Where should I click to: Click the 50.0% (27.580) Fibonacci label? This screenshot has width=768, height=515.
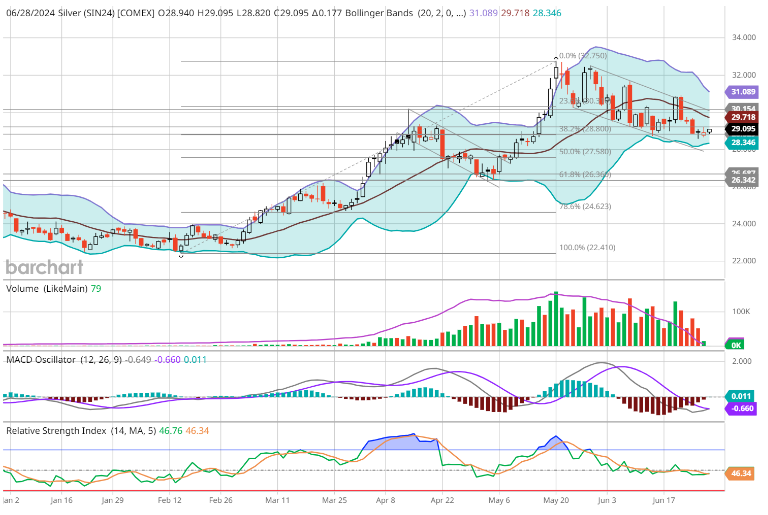point(585,151)
